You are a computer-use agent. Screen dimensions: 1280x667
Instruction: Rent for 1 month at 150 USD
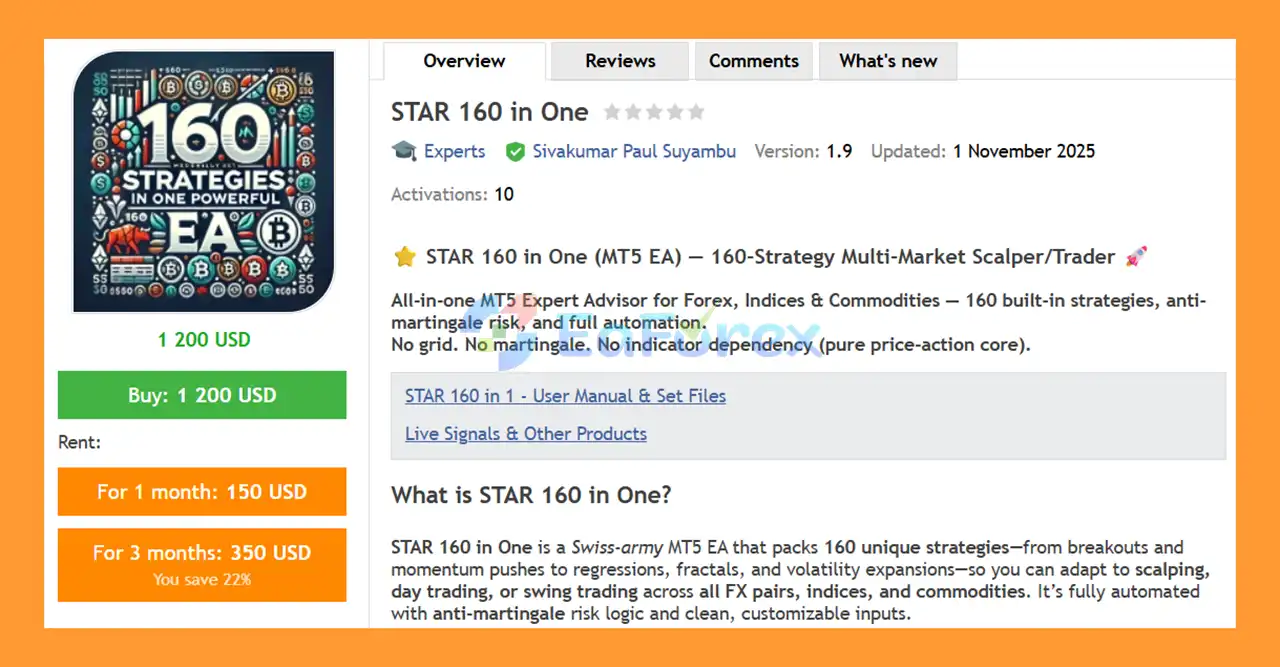tap(202, 491)
